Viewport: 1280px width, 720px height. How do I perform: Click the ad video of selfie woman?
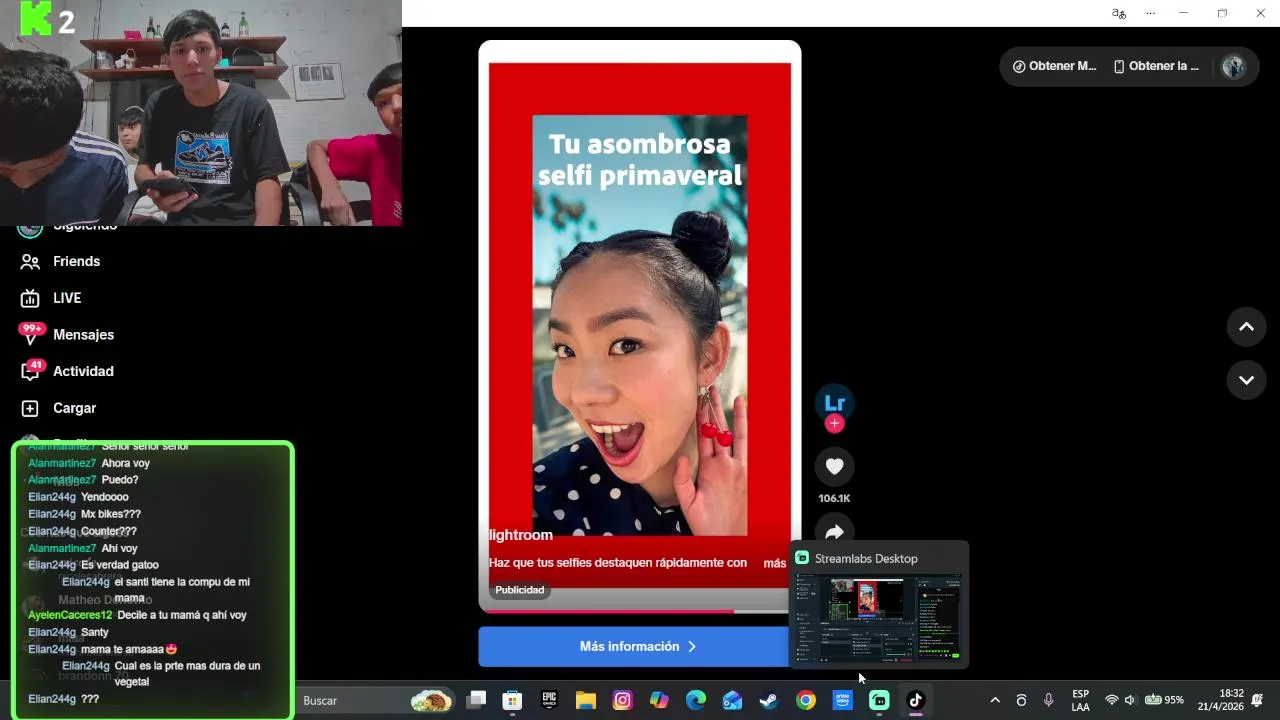pyautogui.click(x=640, y=325)
